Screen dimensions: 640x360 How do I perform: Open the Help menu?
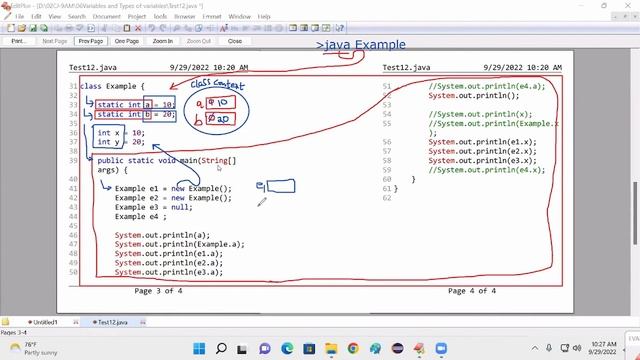tap(264, 17)
